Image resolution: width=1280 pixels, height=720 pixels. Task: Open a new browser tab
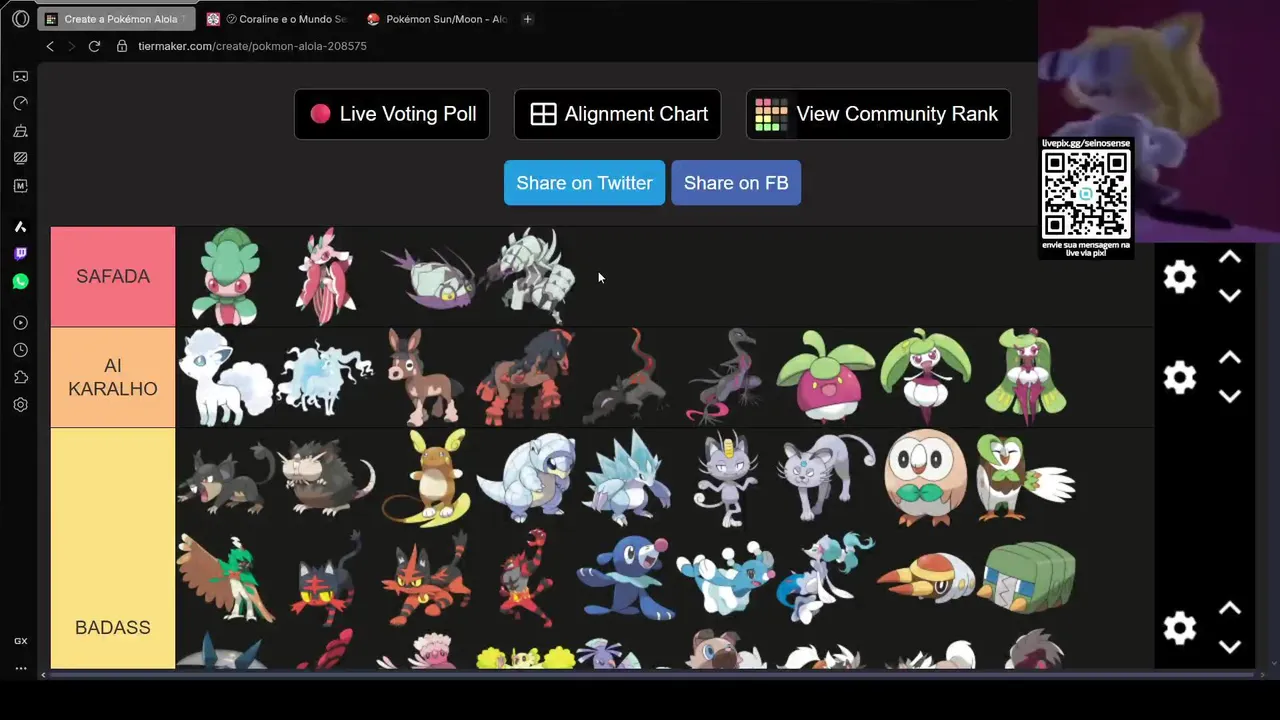(x=527, y=19)
